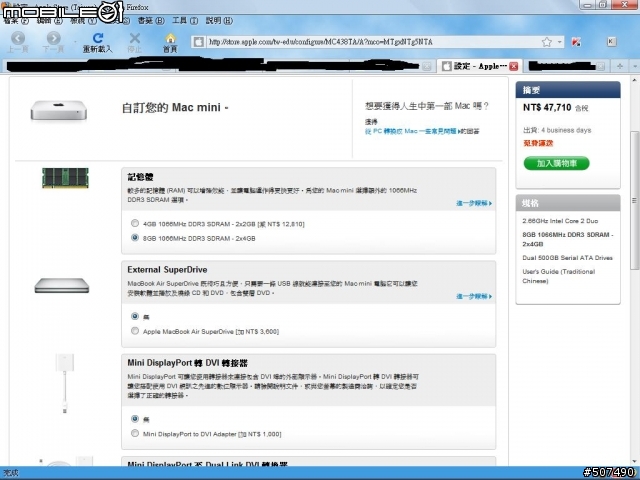Open the list-all-tabs dropdown arrow
Screen dimensions: 640x480
(634, 66)
